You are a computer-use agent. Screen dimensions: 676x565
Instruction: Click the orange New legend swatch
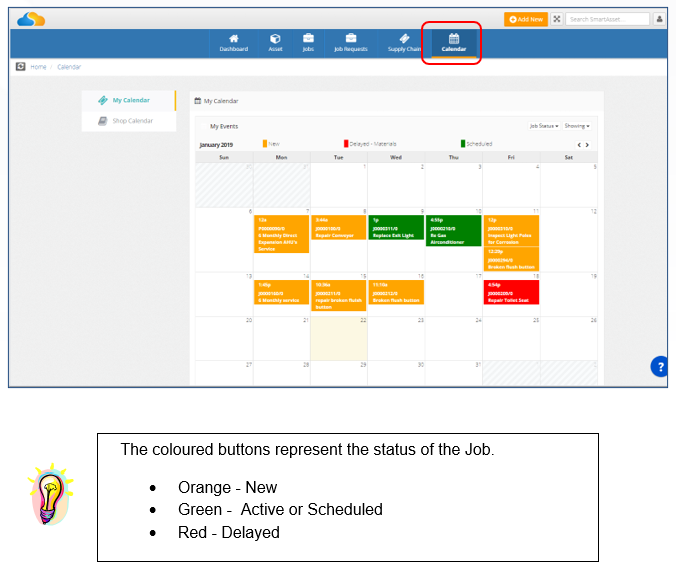[265, 144]
